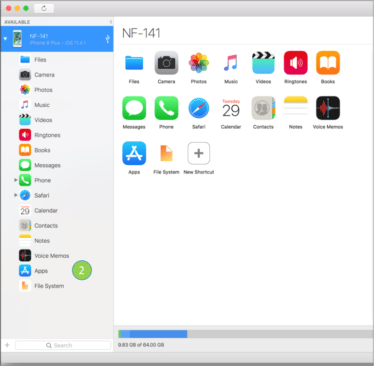Open the Contacts icon in main grid

(263, 108)
